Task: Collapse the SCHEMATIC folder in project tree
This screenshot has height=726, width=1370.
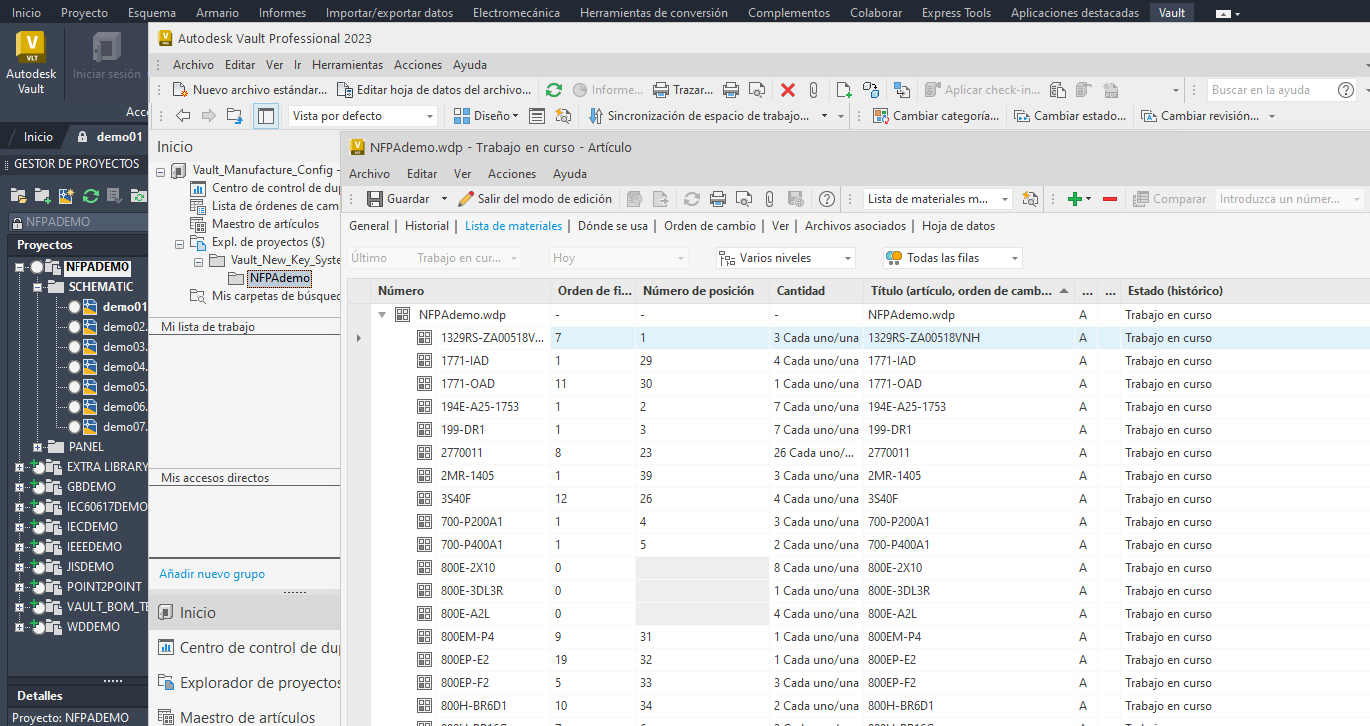Action: (38, 287)
